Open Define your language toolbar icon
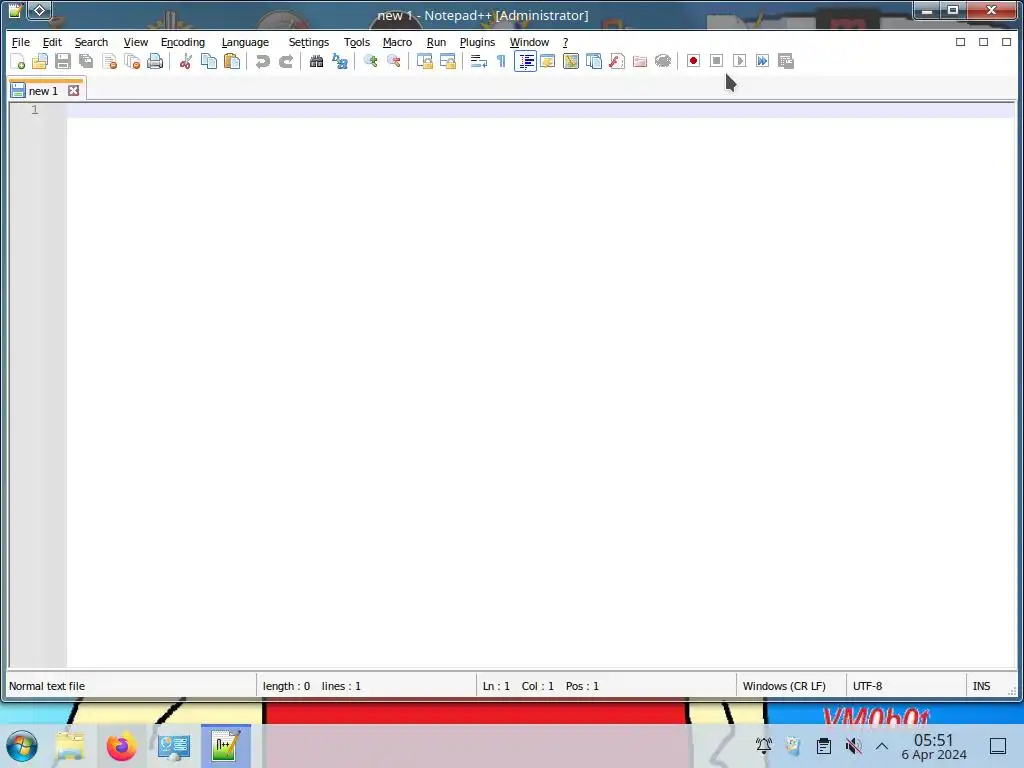Viewport: 1024px width, 768px height. click(548, 61)
